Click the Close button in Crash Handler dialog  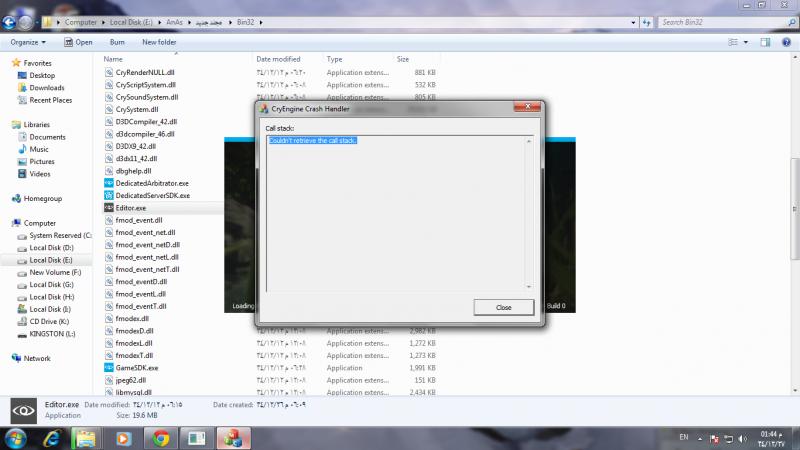pos(504,307)
